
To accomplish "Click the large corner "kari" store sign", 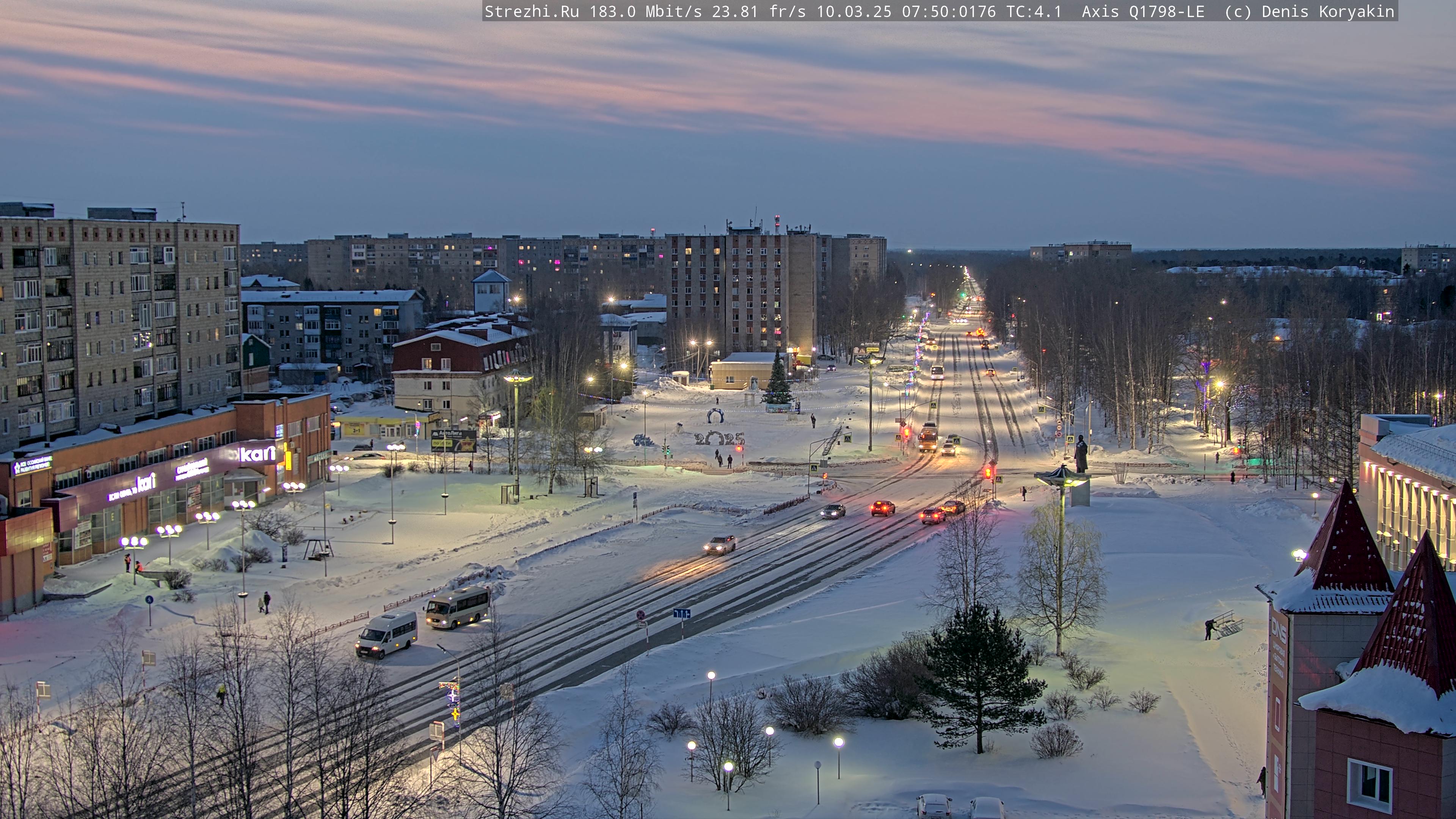I will 258,453.
